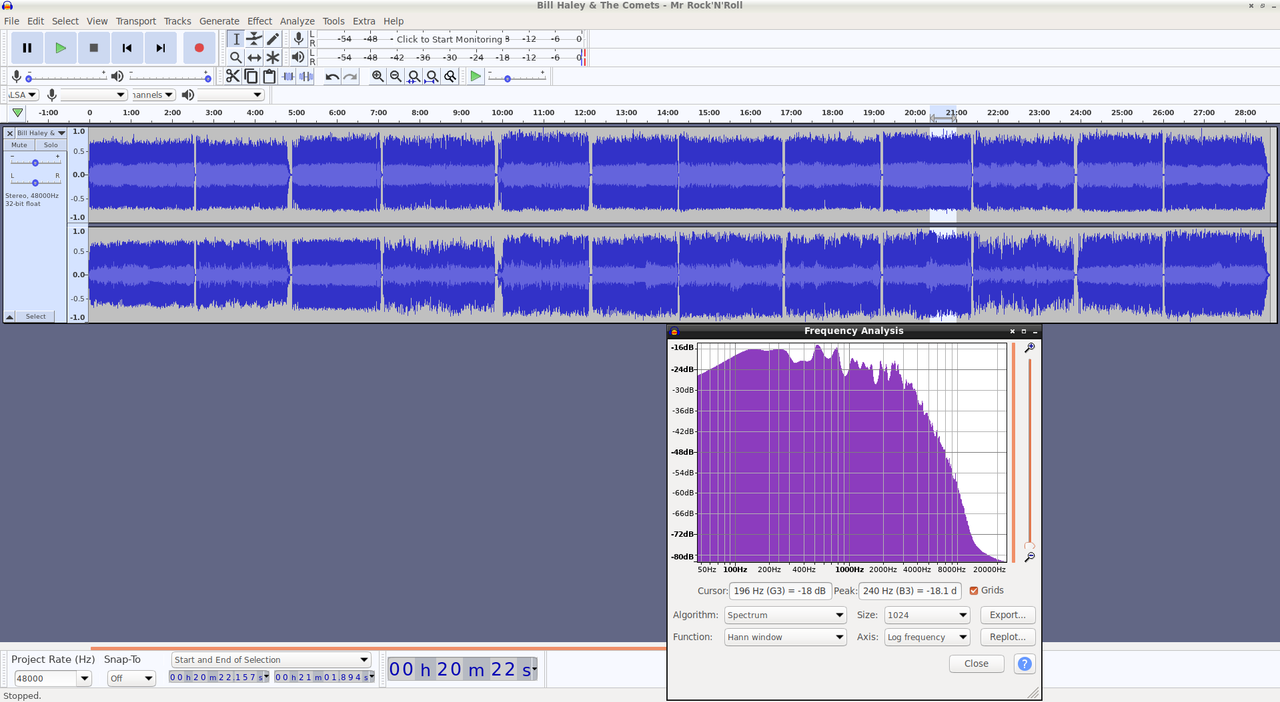Click the green timeline quick-play triangle
The height and width of the screenshot is (702, 1280).
18,113
